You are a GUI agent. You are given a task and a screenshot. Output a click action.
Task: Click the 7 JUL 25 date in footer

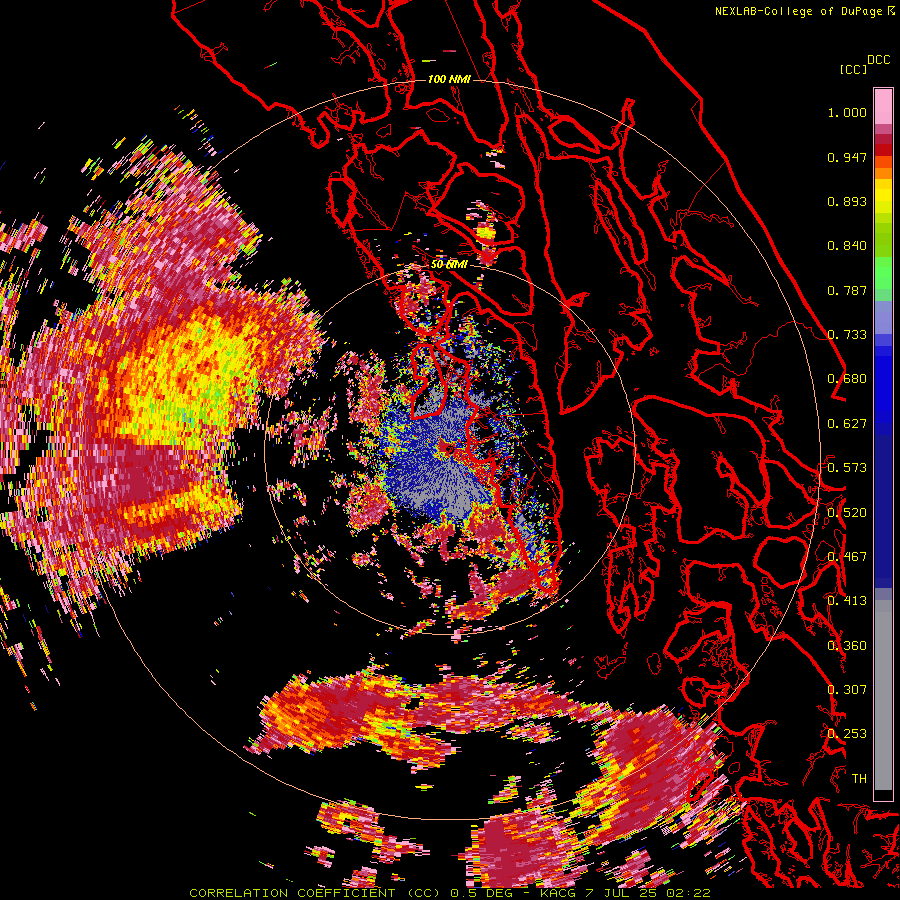click(622, 893)
